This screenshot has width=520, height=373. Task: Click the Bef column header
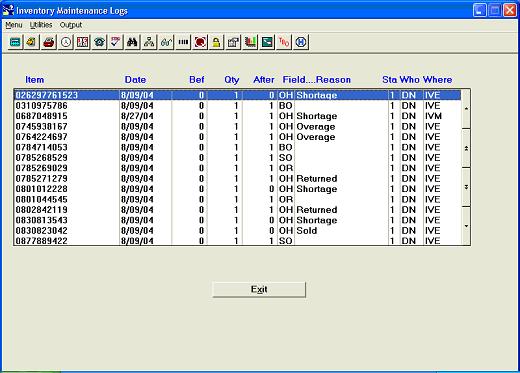click(197, 80)
